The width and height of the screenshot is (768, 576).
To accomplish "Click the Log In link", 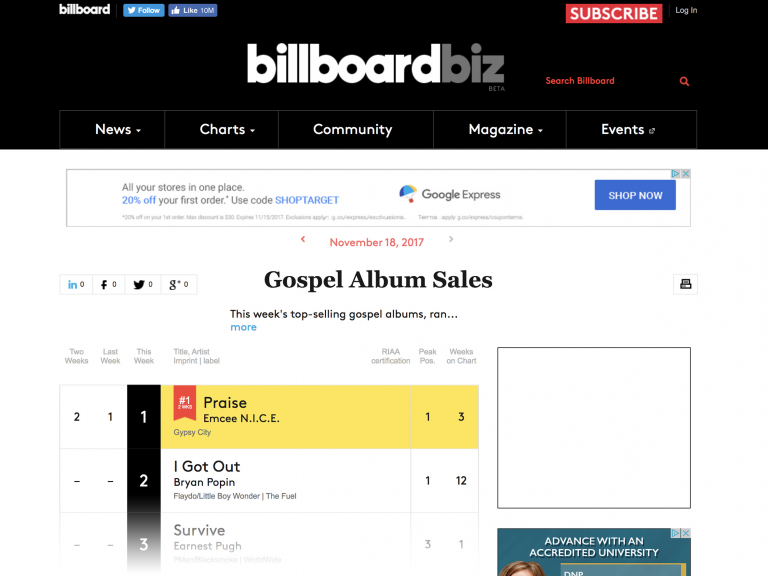I will click(686, 10).
